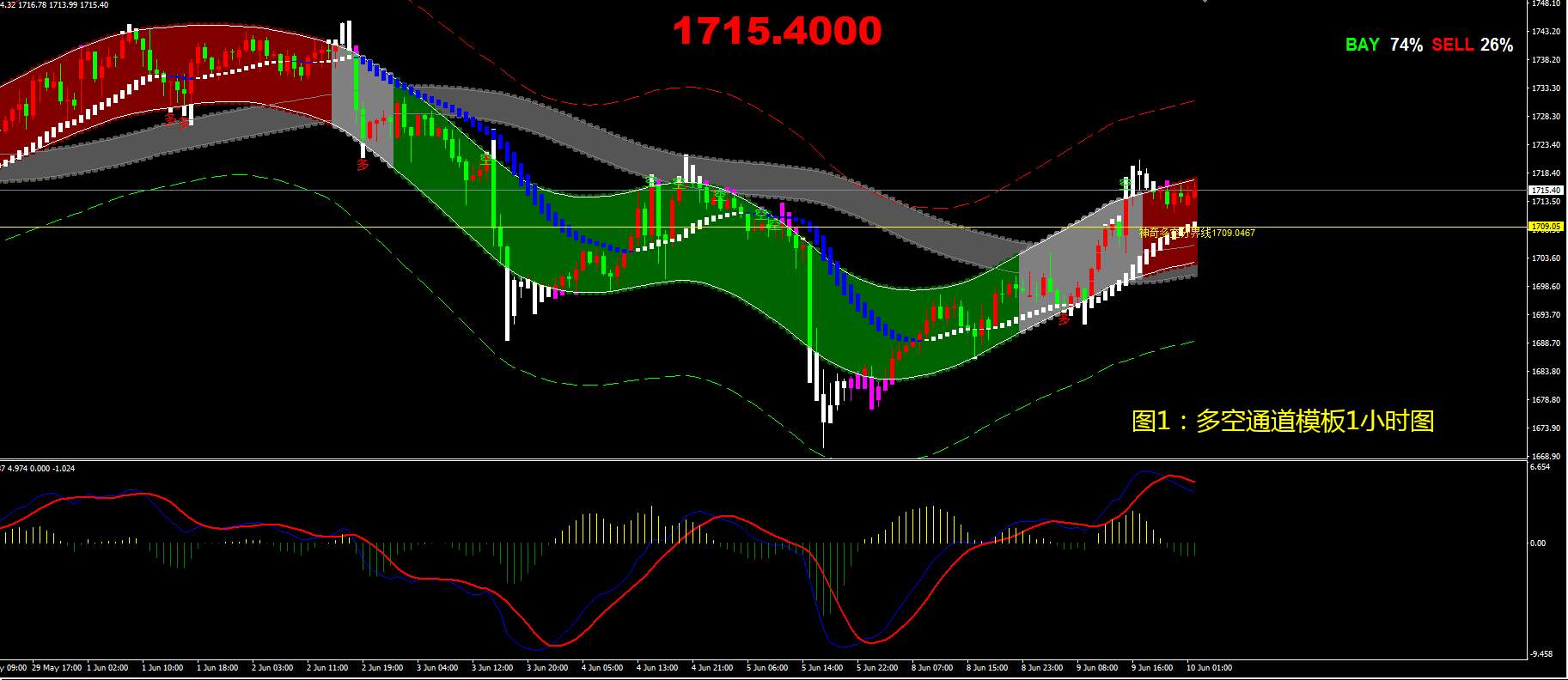Click the -9.458 indicator scale value
Screen dimensions: 1568x680
click(x=1541, y=654)
